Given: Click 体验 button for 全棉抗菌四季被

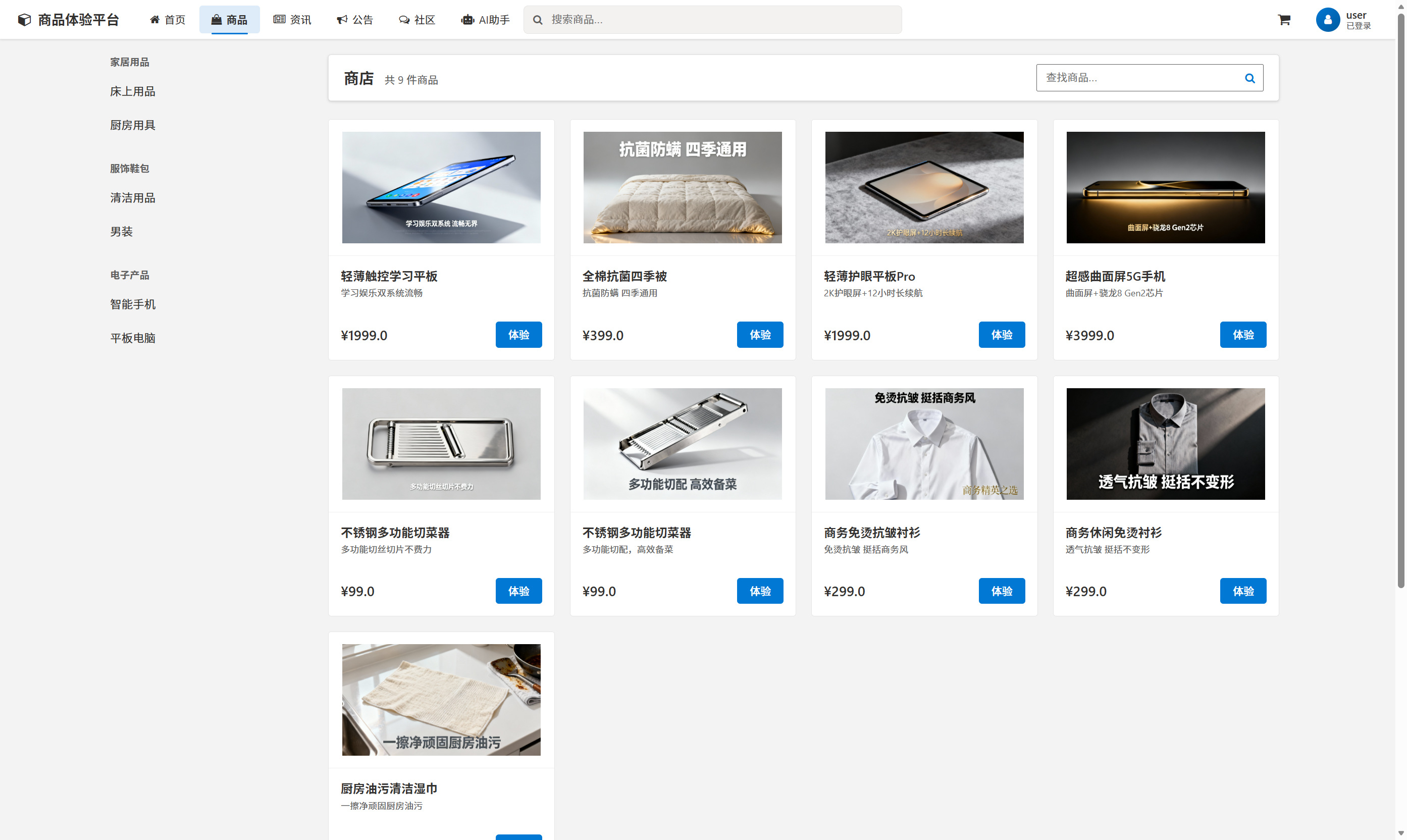Looking at the screenshot, I should point(760,335).
